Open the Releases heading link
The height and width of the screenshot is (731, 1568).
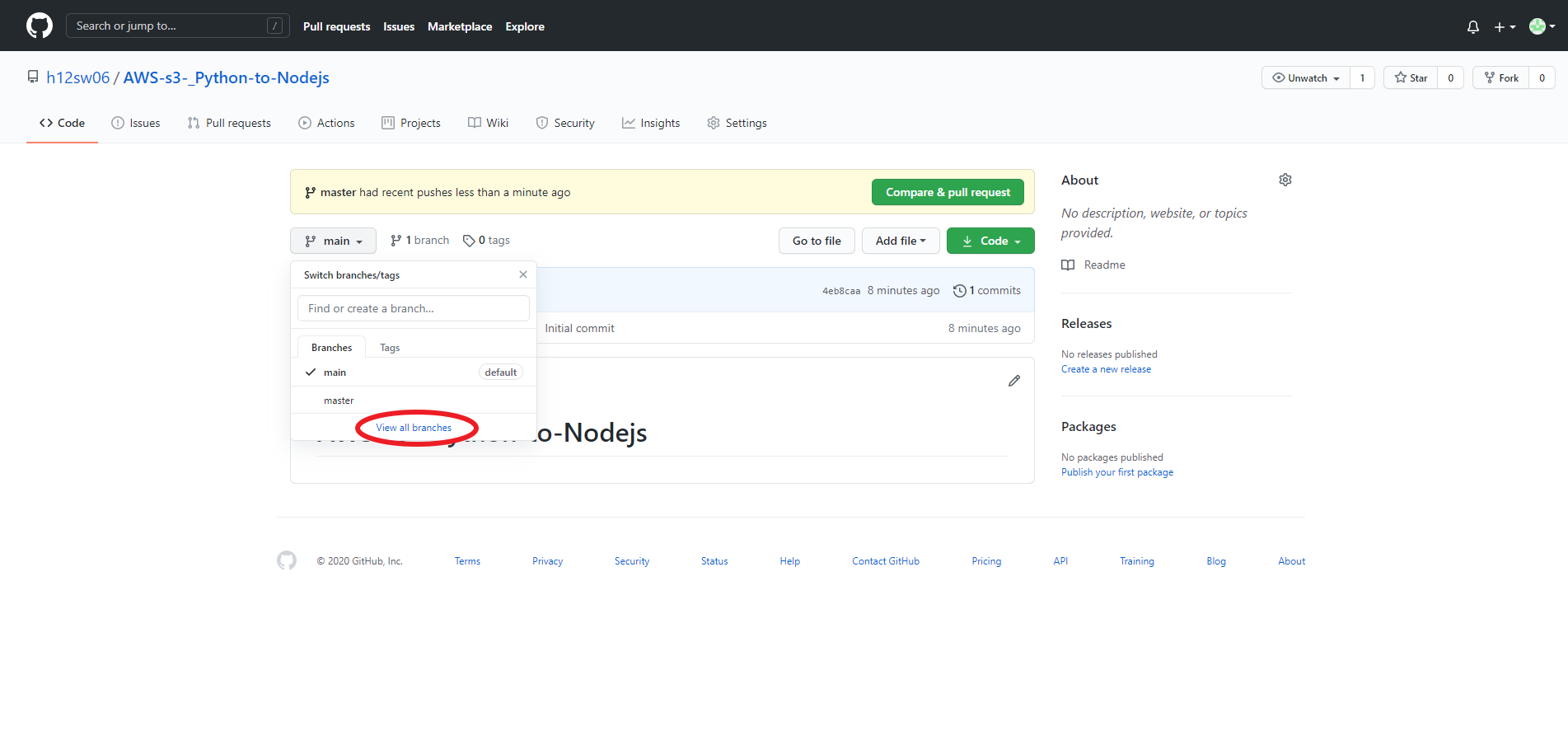(1086, 324)
